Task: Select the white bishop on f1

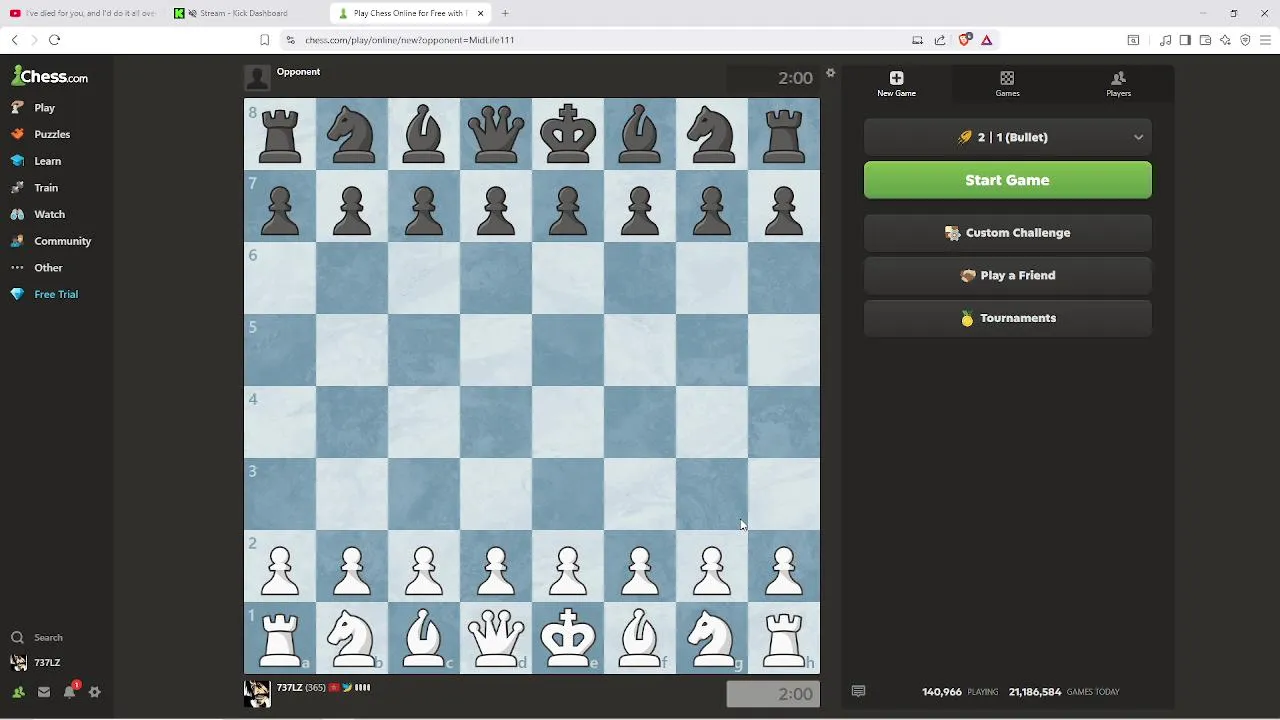Action: click(640, 638)
